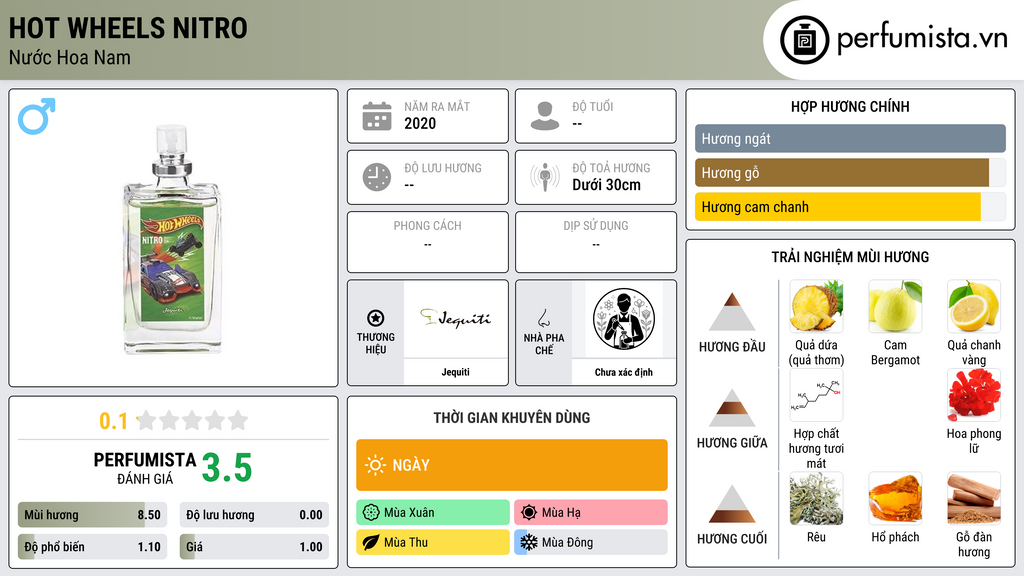Click the green 3.5 Perfumista score
Screen dimensions: 1024x576
[227, 468]
